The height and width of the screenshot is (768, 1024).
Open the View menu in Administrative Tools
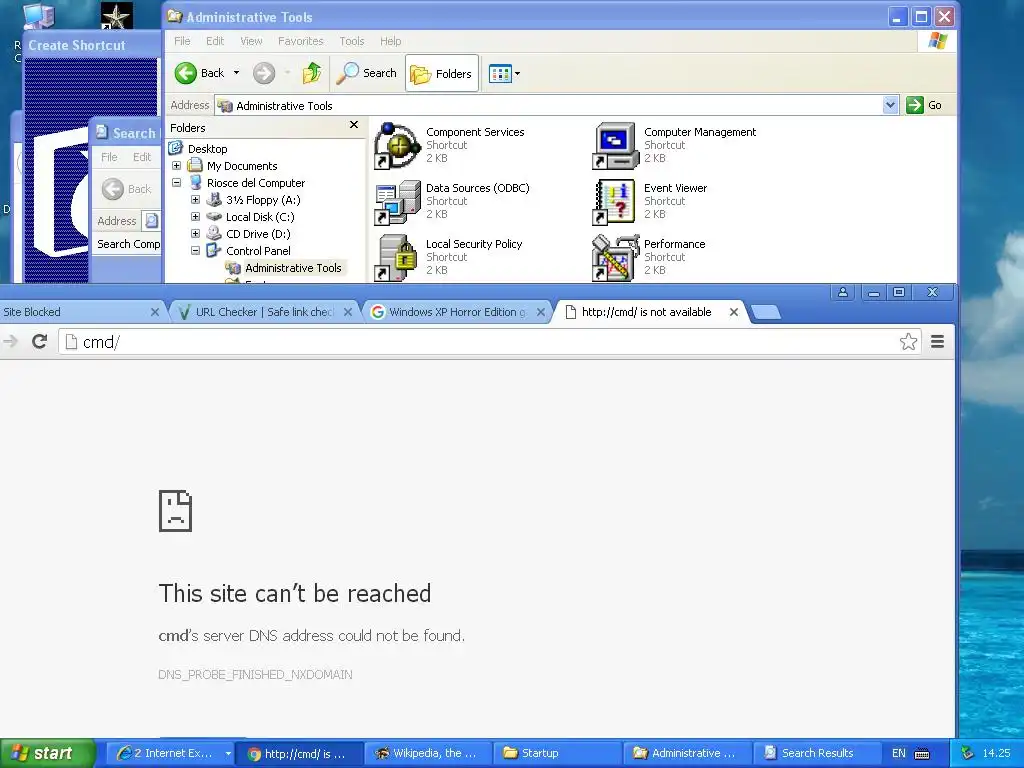click(x=251, y=41)
